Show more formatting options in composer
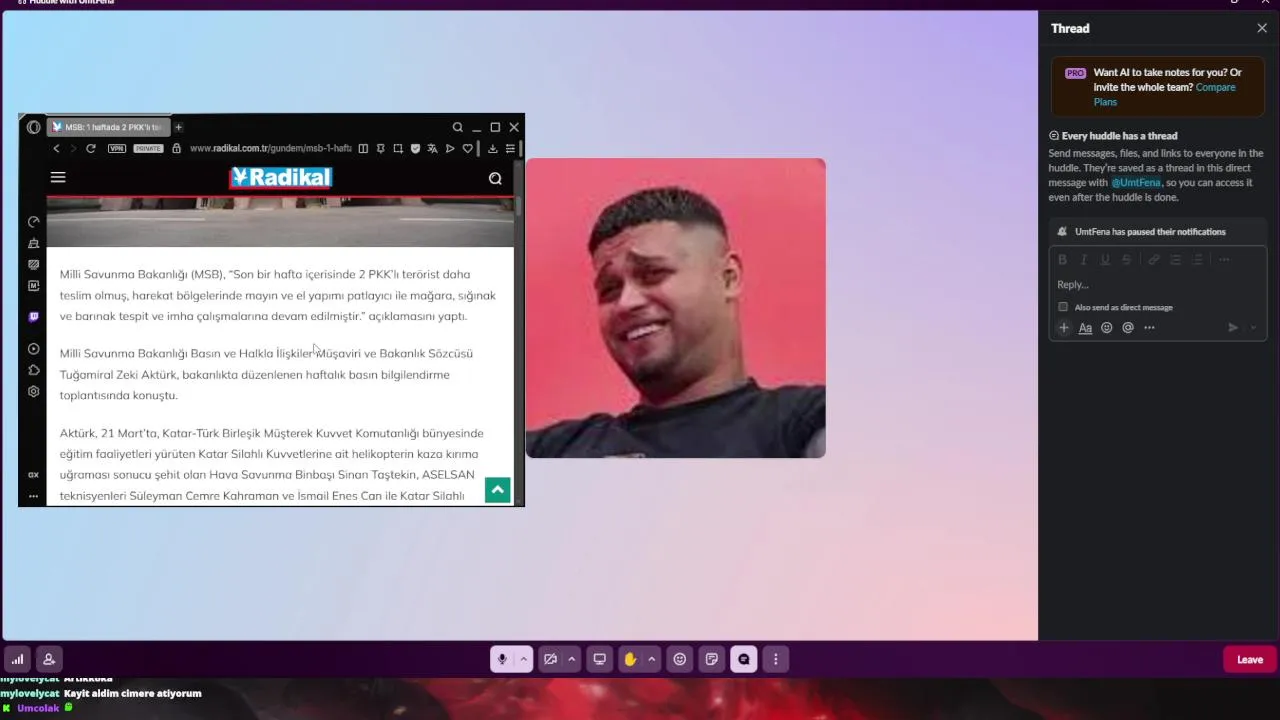The width and height of the screenshot is (1280, 720). 1224,260
